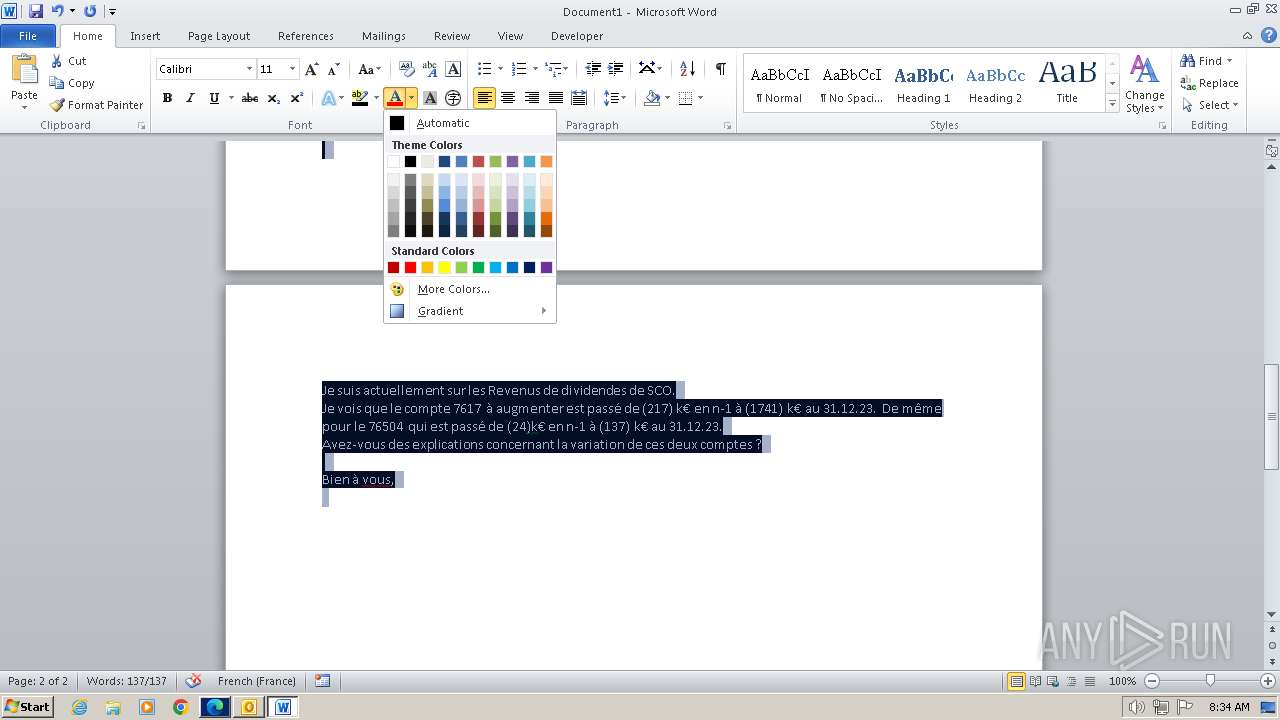
Task: Pick standard Dark Red font color
Action: pyautogui.click(x=393, y=267)
